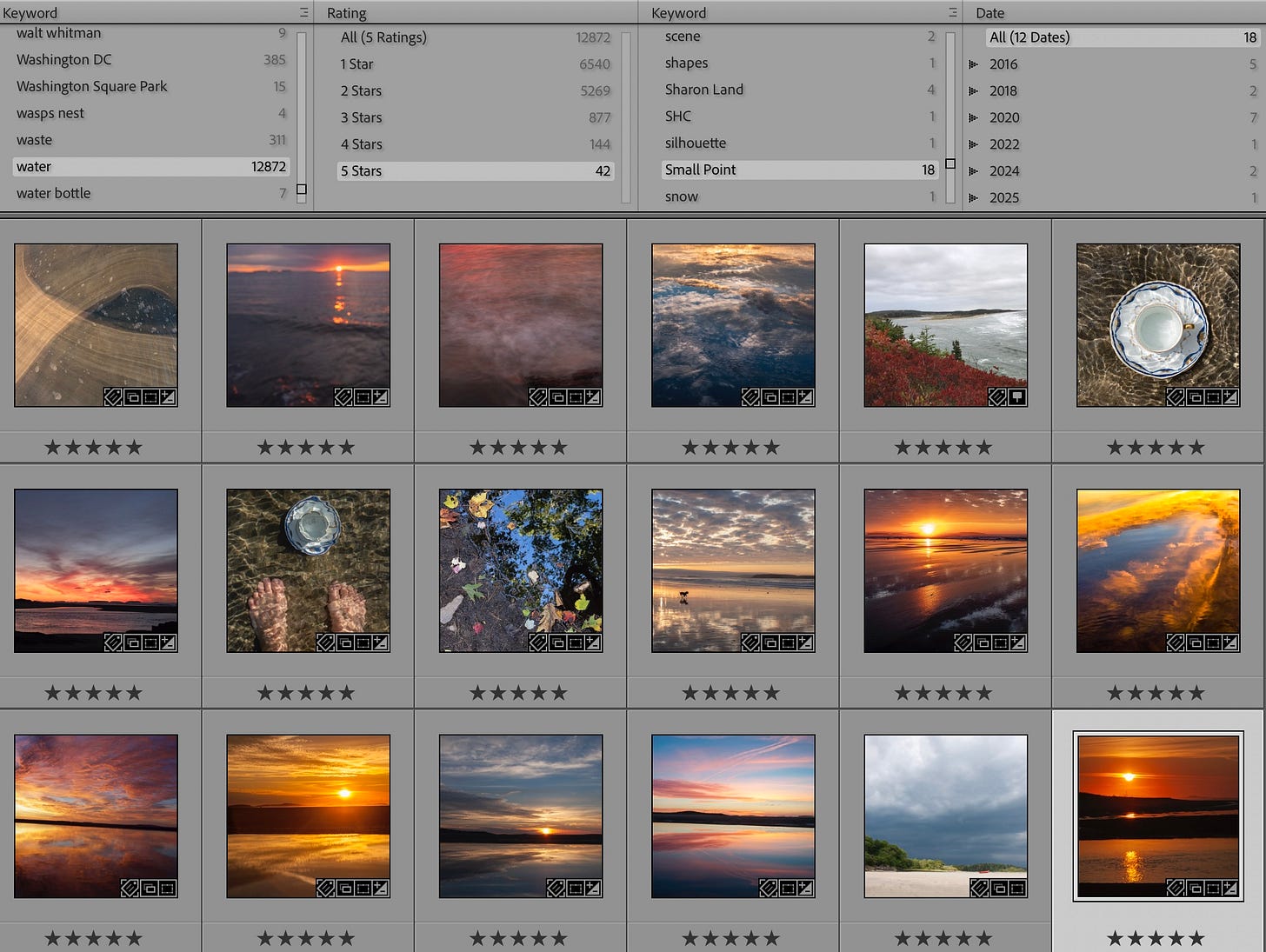
Task: Click crop badge on beach with dog photo
Action: 788,643
